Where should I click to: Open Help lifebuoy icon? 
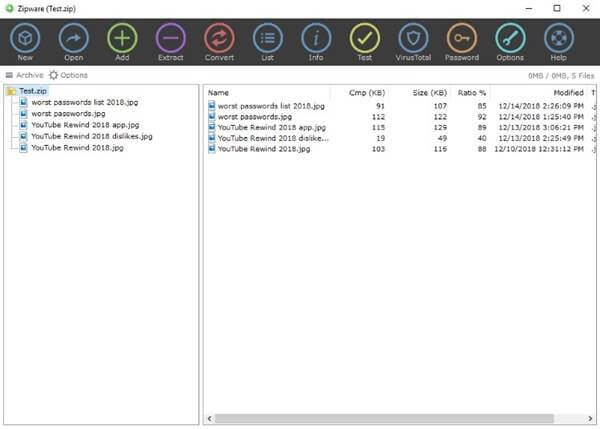point(559,38)
